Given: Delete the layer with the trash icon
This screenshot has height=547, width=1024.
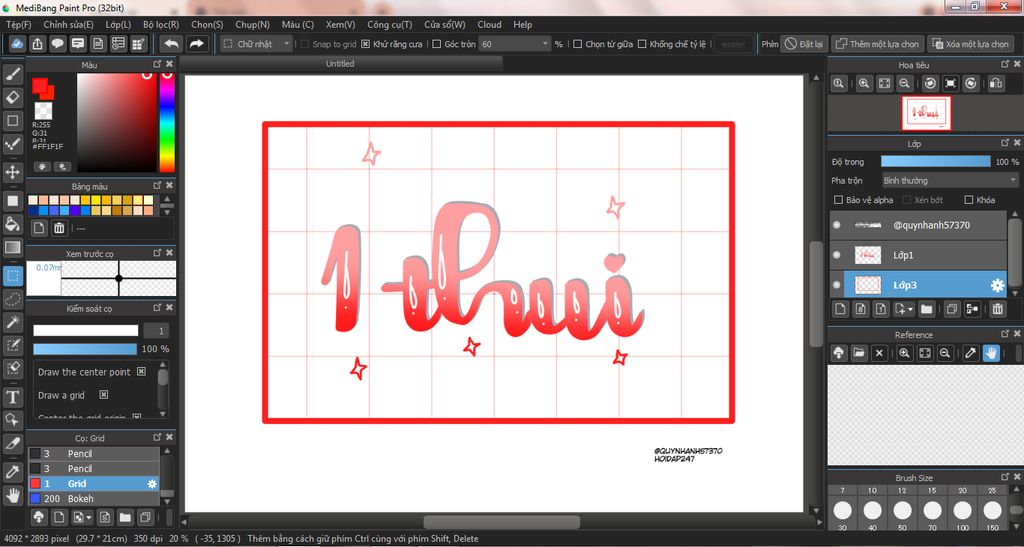Looking at the screenshot, I should pos(997,309).
